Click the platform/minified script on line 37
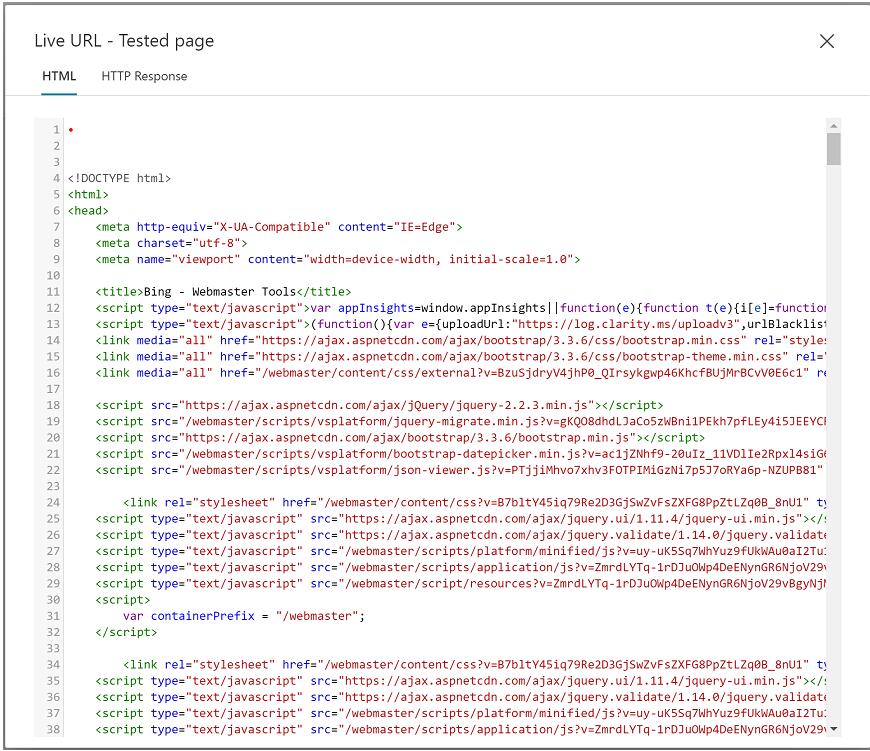The width and height of the screenshot is (870, 751). (x=461, y=713)
